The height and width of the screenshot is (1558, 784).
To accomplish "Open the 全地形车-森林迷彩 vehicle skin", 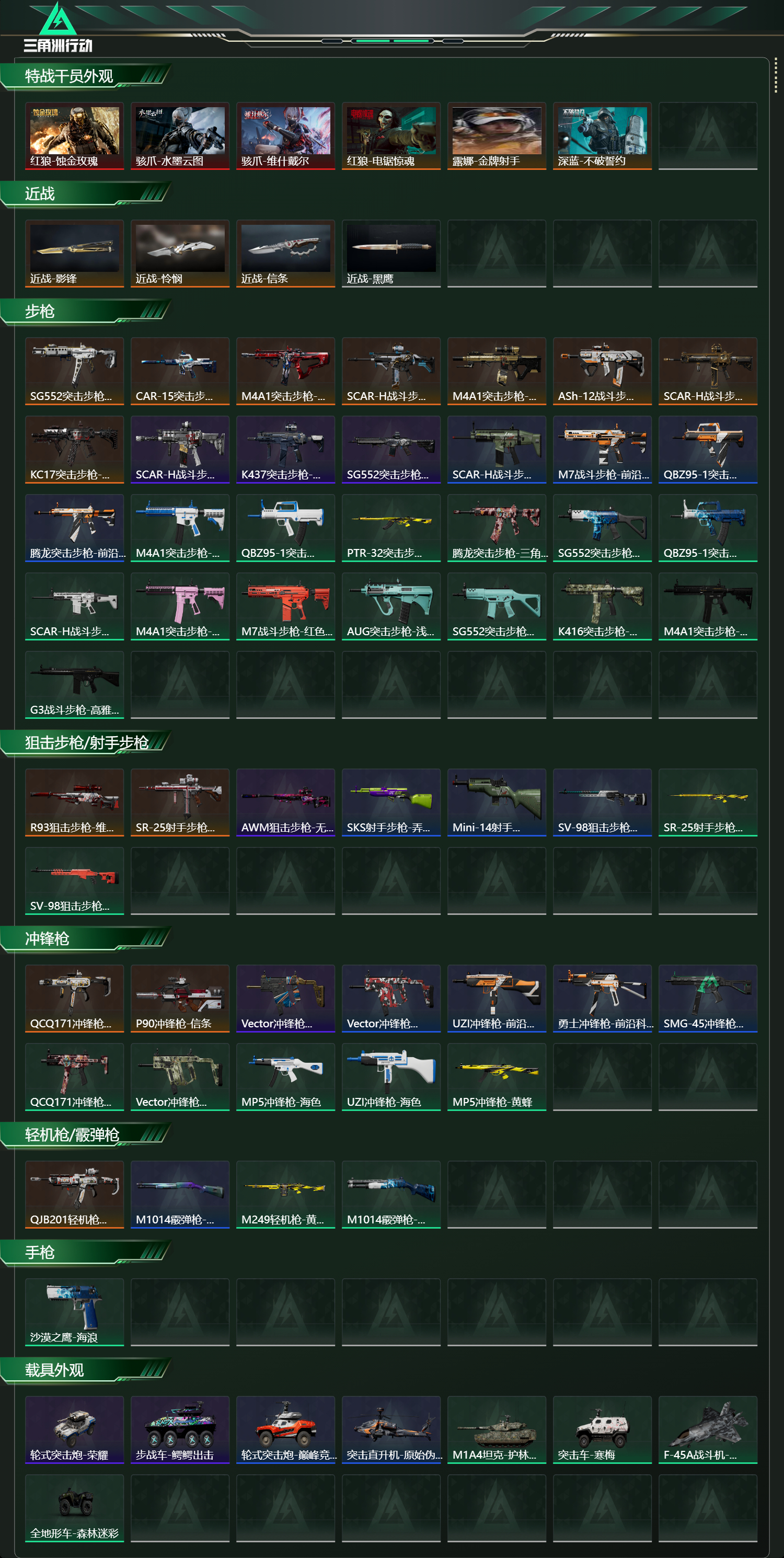I will (74, 1508).
